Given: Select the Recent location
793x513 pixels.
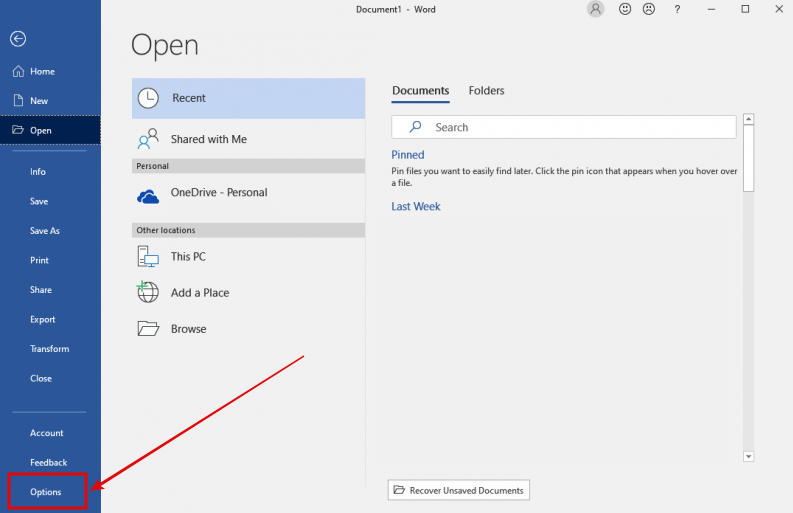Looking at the screenshot, I should (x=248, y=98).
